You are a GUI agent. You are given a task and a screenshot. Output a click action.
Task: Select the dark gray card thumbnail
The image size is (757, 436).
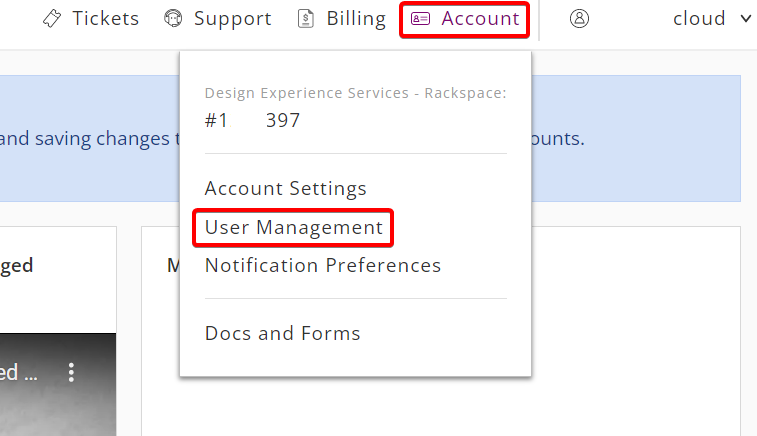[58, 384]
